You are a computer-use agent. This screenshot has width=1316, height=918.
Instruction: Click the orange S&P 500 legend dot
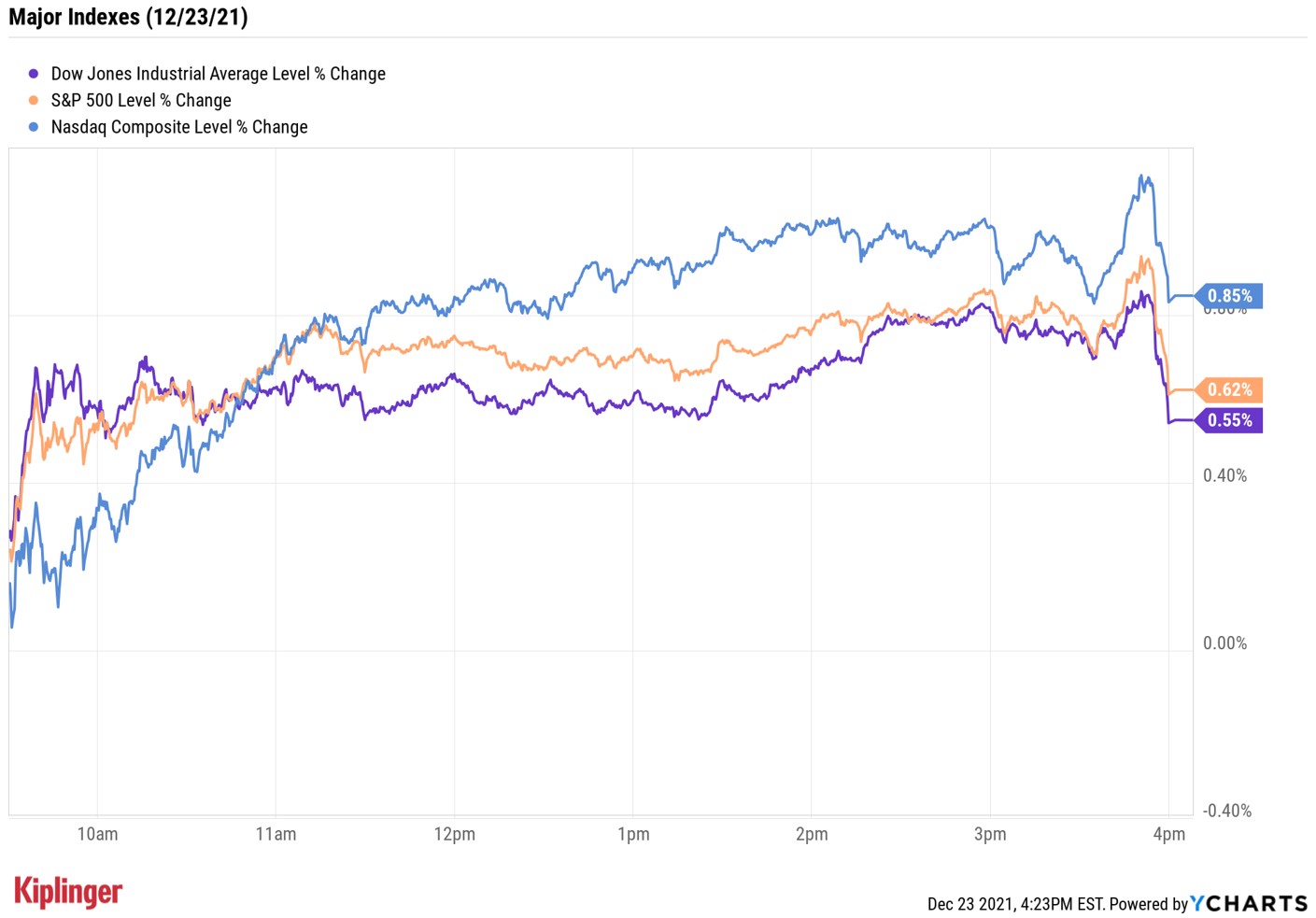(x=34, y=101)
